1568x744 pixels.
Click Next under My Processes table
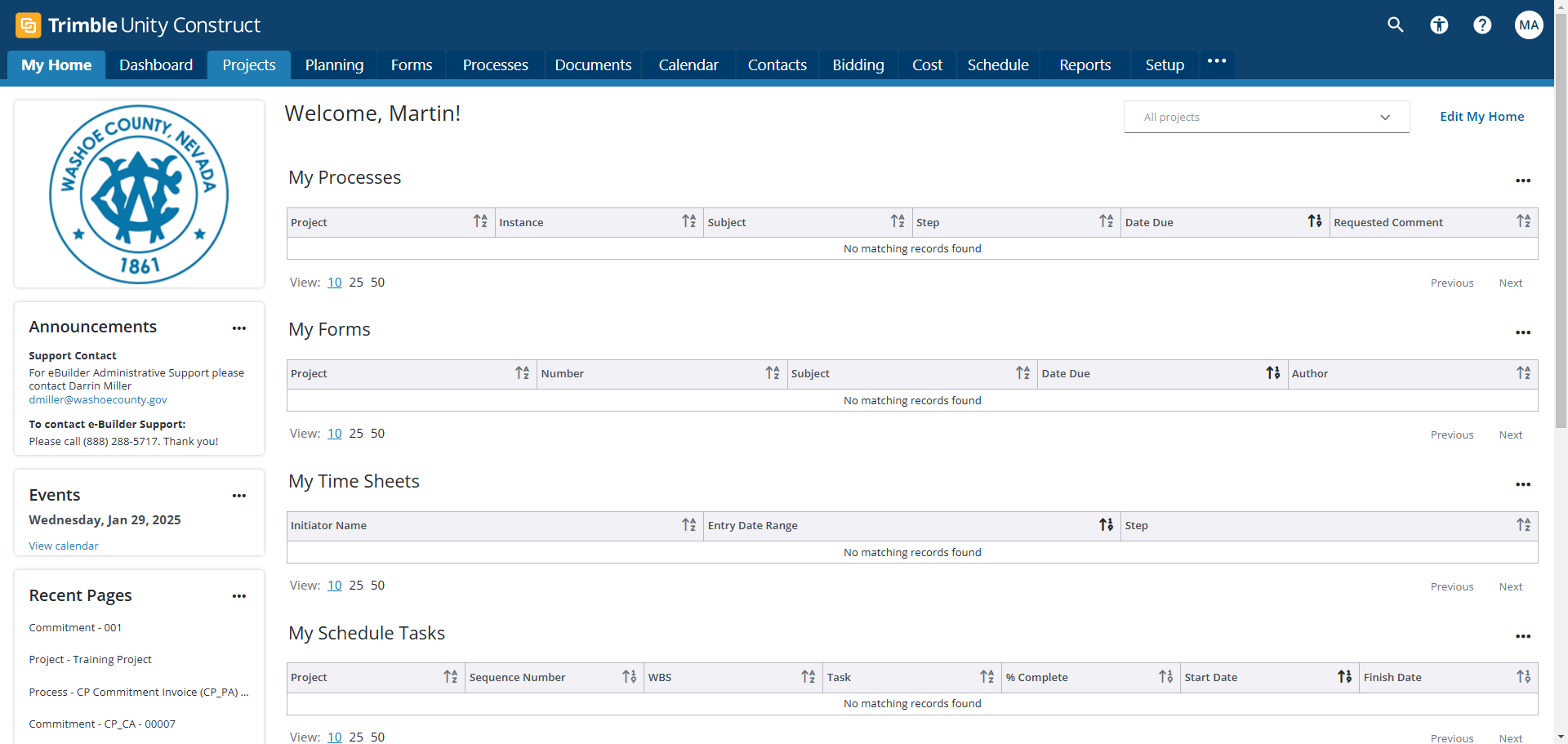pos(1511,283)
